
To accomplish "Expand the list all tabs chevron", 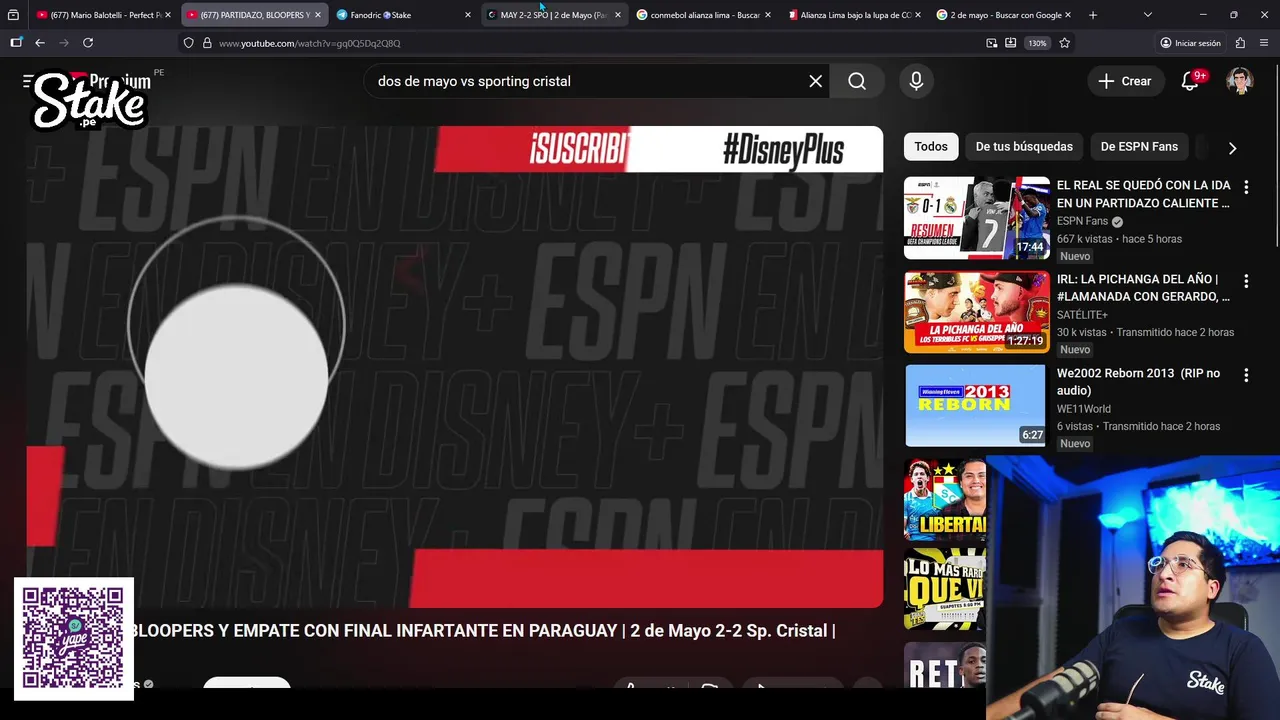I will click(x=1147, y=15).
